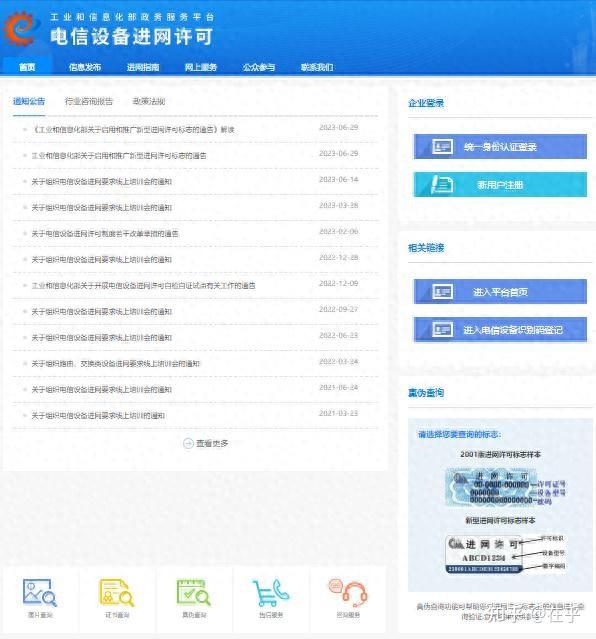Open the first notice dated 2023-06-29
Image resolution: width=596 pixels, height=639 pixels.
(133, 130)
